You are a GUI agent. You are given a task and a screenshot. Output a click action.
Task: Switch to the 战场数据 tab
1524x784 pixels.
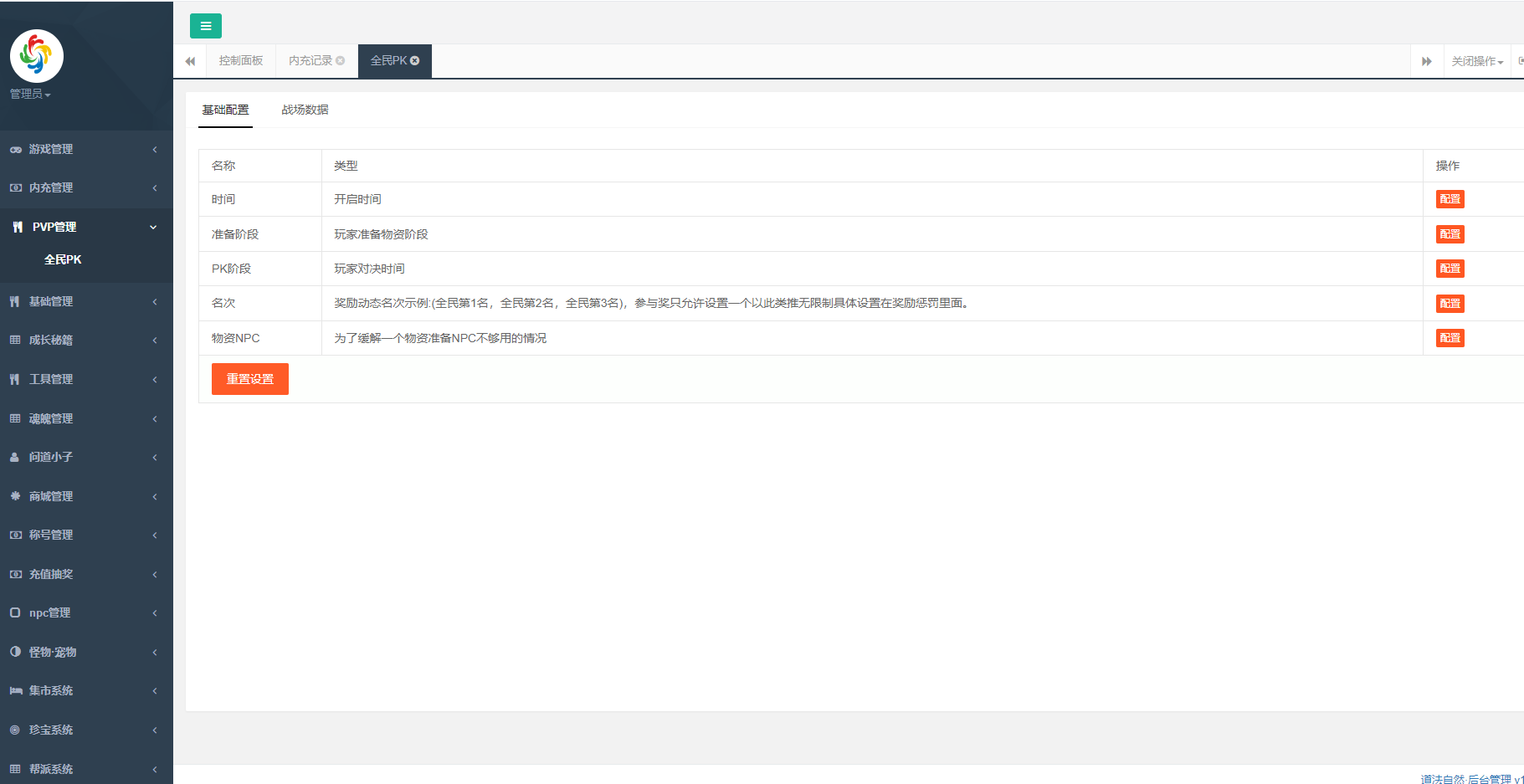point(305,110)
